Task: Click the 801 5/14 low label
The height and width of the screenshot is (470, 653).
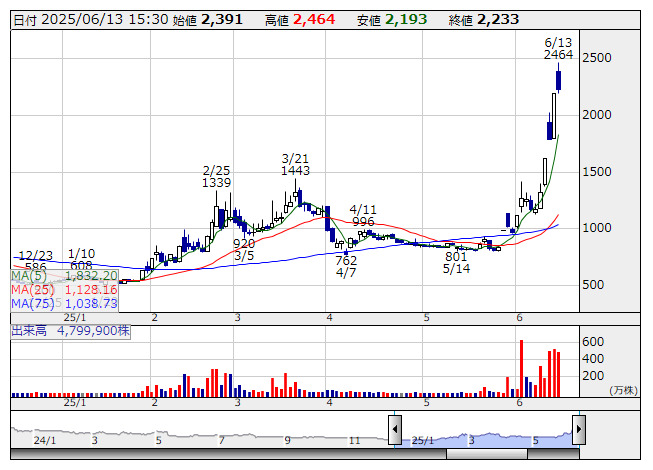Action: click(x=456, y=263)
